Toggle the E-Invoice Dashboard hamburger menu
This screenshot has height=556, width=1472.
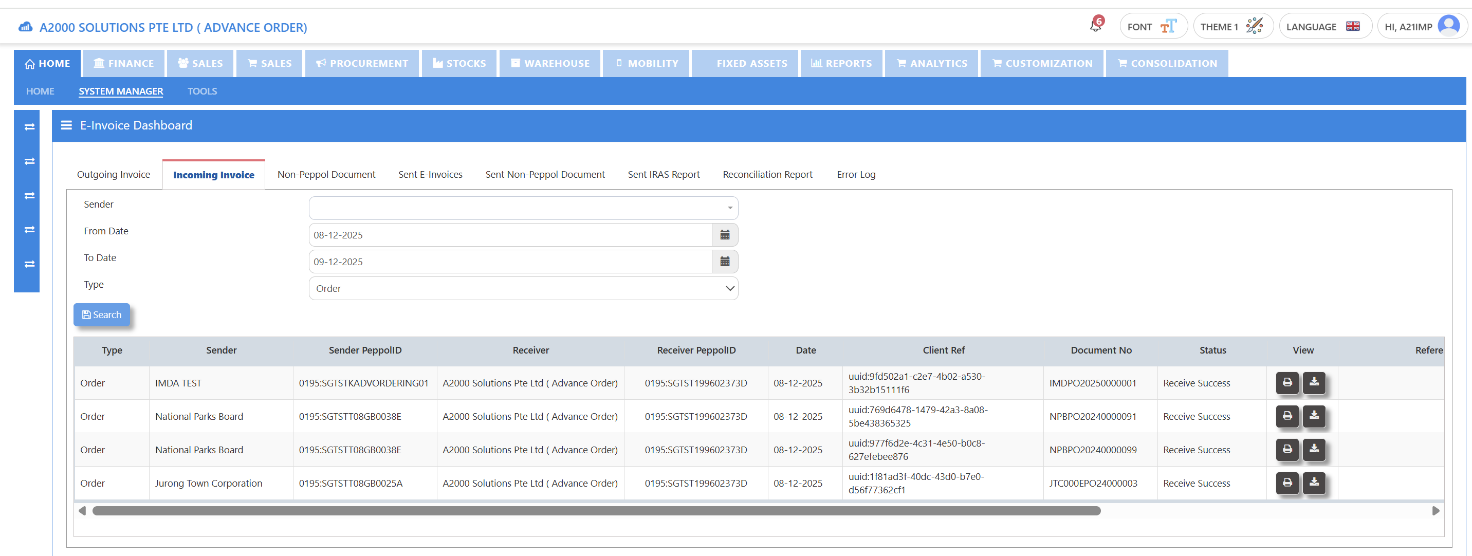click(66, 125)
